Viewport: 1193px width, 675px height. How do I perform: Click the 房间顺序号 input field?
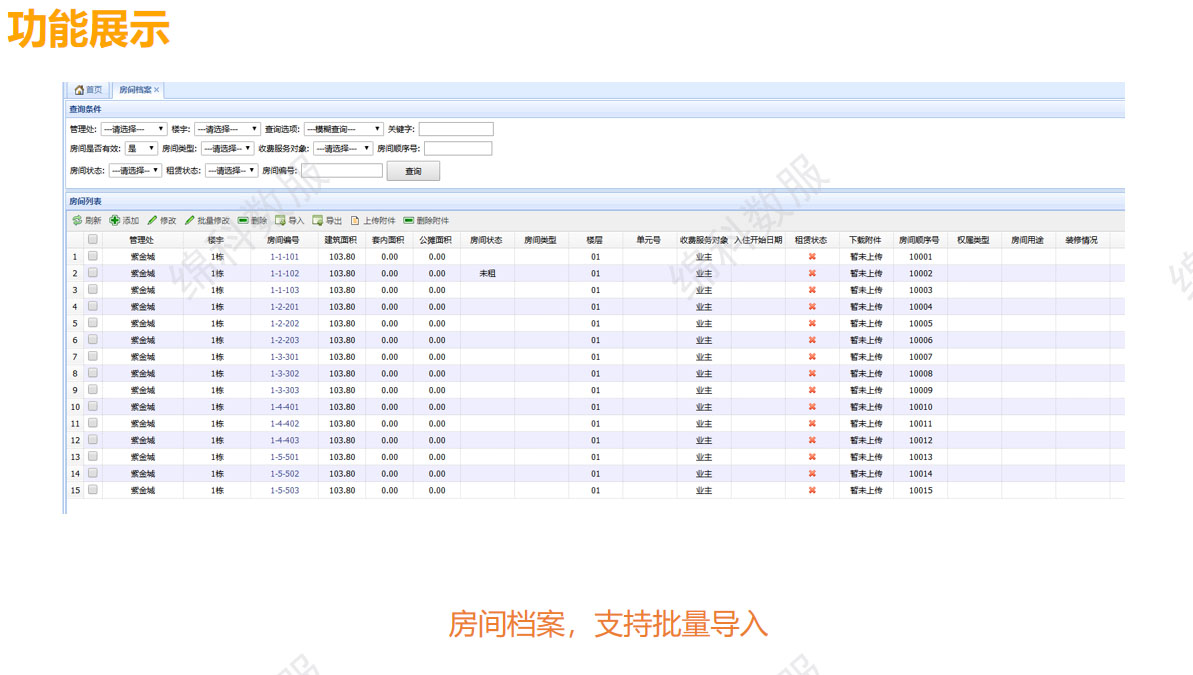point(458,148)
